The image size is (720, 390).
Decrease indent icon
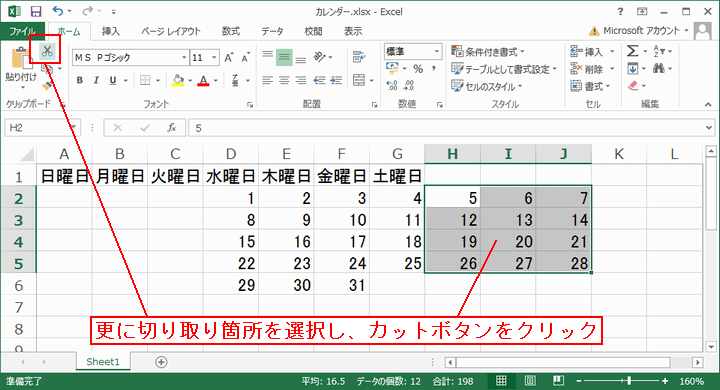(x=320, y=80)
